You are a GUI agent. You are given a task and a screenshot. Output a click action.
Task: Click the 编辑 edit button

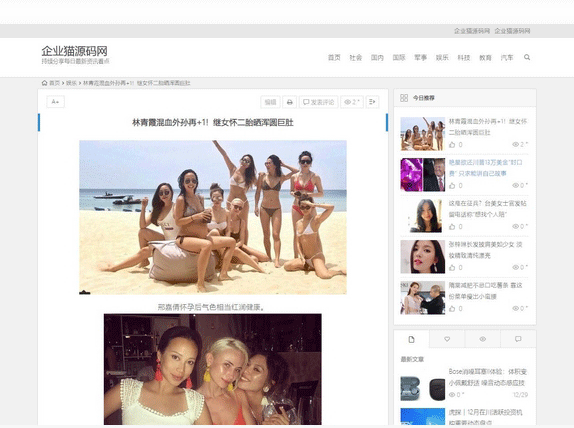[x=270, y=102]
